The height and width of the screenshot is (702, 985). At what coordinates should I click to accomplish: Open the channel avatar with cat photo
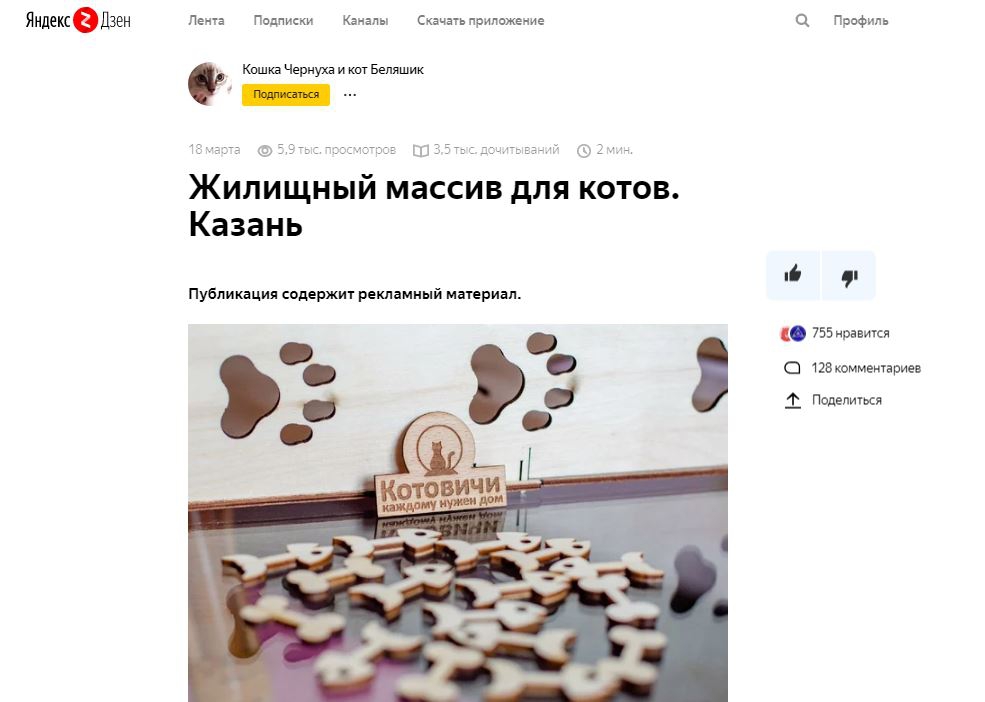210,84
